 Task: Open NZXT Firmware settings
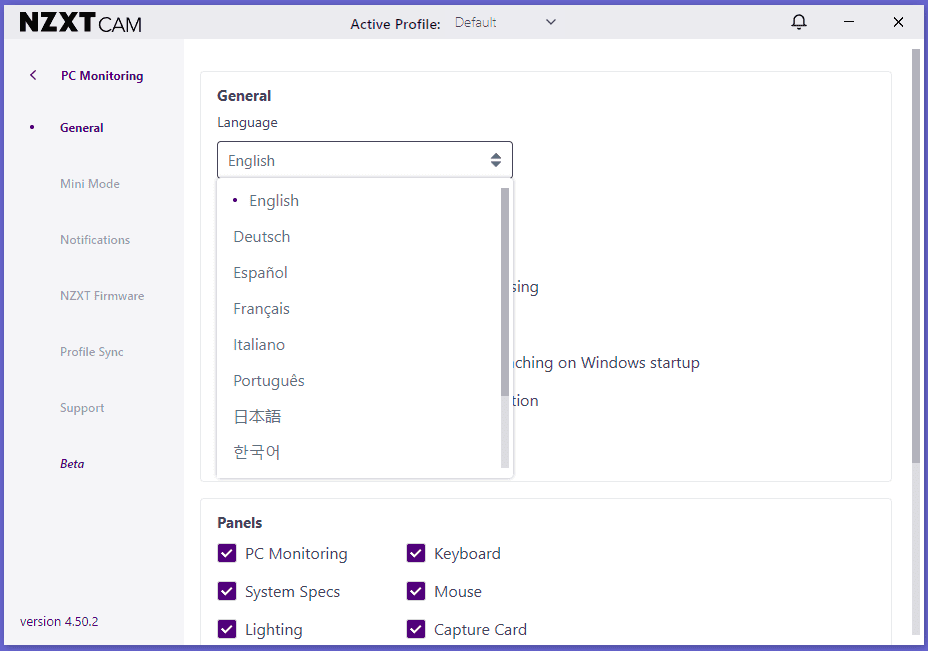click(102, 296)
